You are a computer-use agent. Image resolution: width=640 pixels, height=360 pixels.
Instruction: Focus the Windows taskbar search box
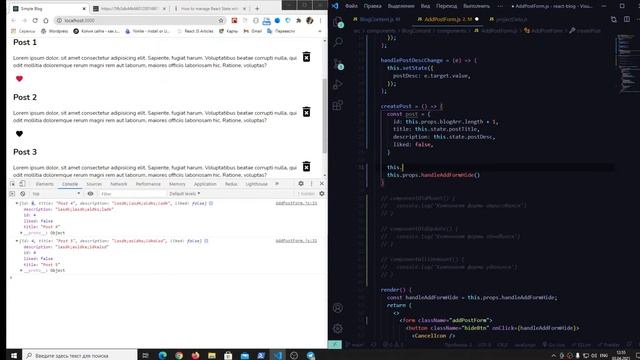[x=80, y=356]
